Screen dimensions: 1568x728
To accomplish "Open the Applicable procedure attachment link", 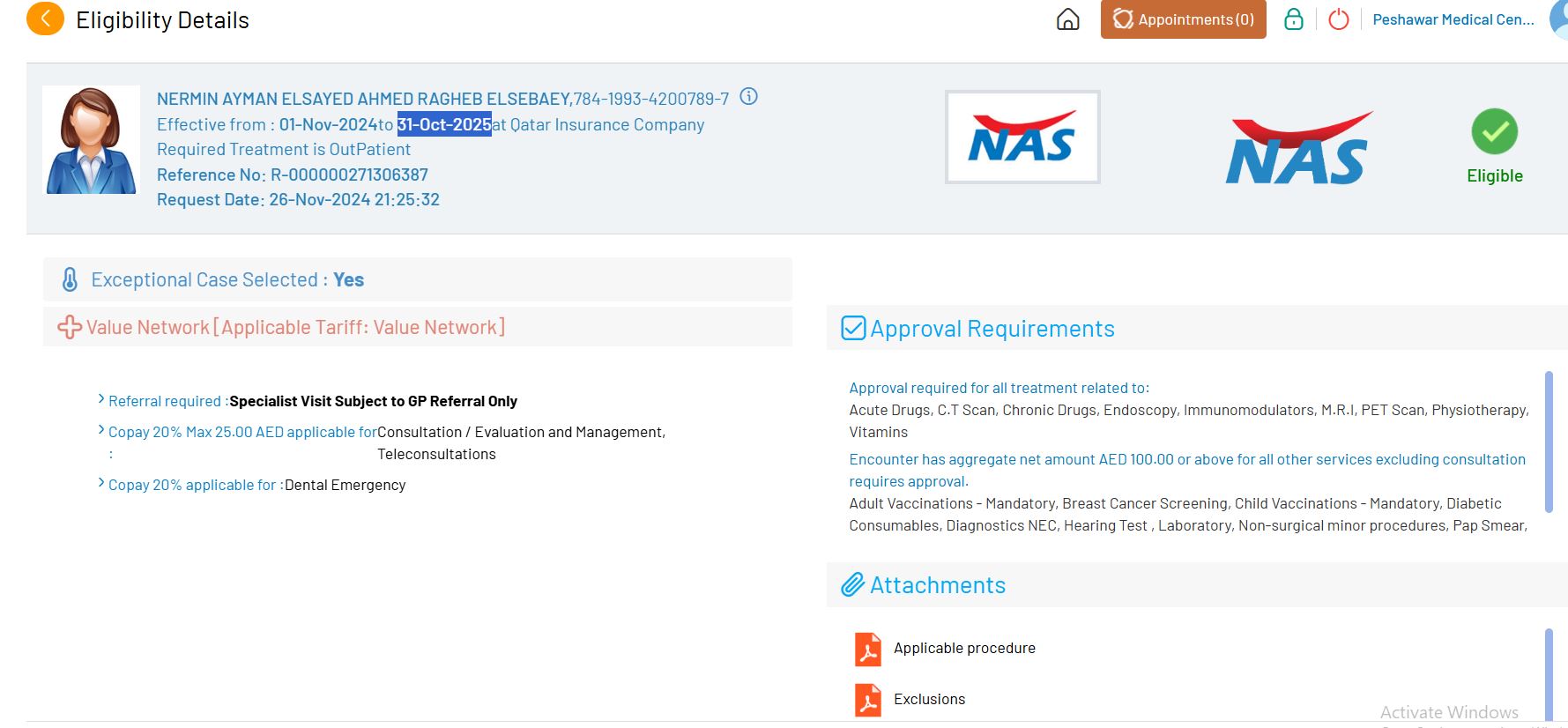I will point(964,648).
